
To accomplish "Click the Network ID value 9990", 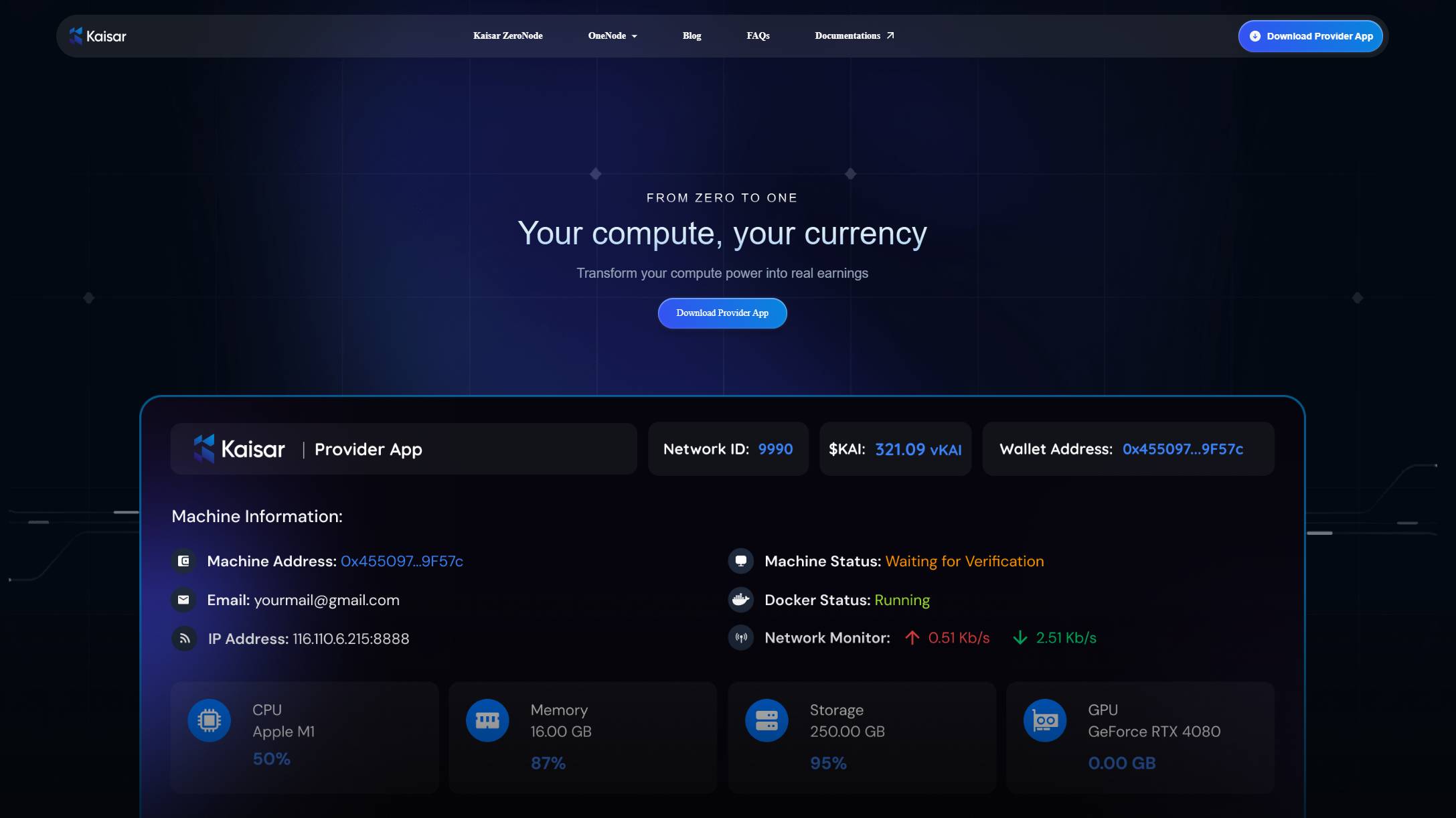I will point(775,449).
